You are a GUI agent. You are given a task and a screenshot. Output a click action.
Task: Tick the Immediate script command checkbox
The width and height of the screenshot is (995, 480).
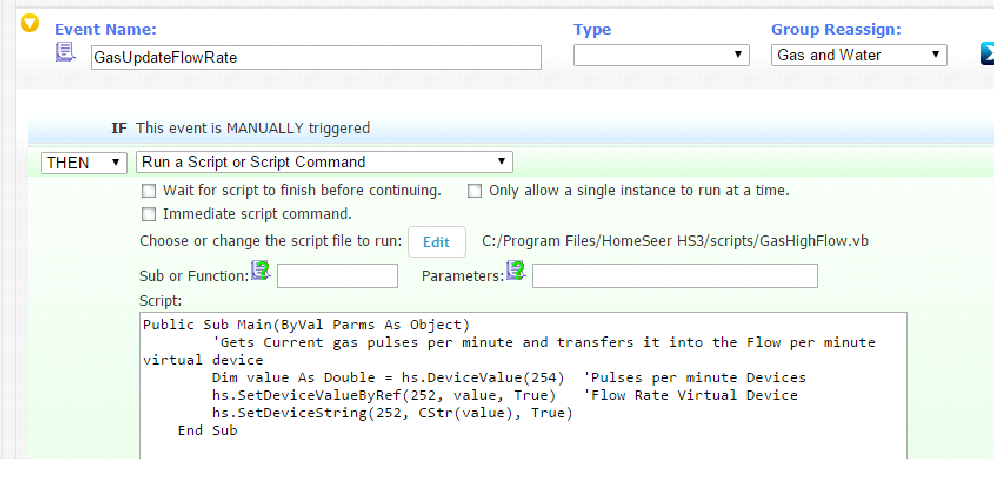click(149, 214)
